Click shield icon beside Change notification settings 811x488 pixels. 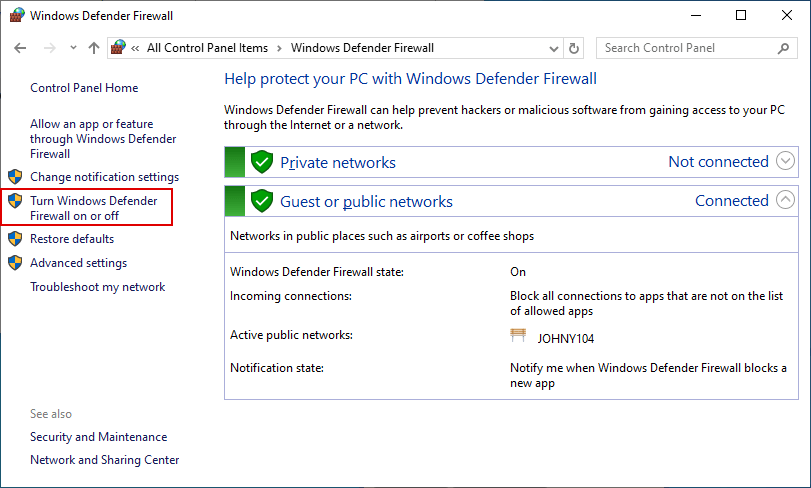tap(15, 177)
